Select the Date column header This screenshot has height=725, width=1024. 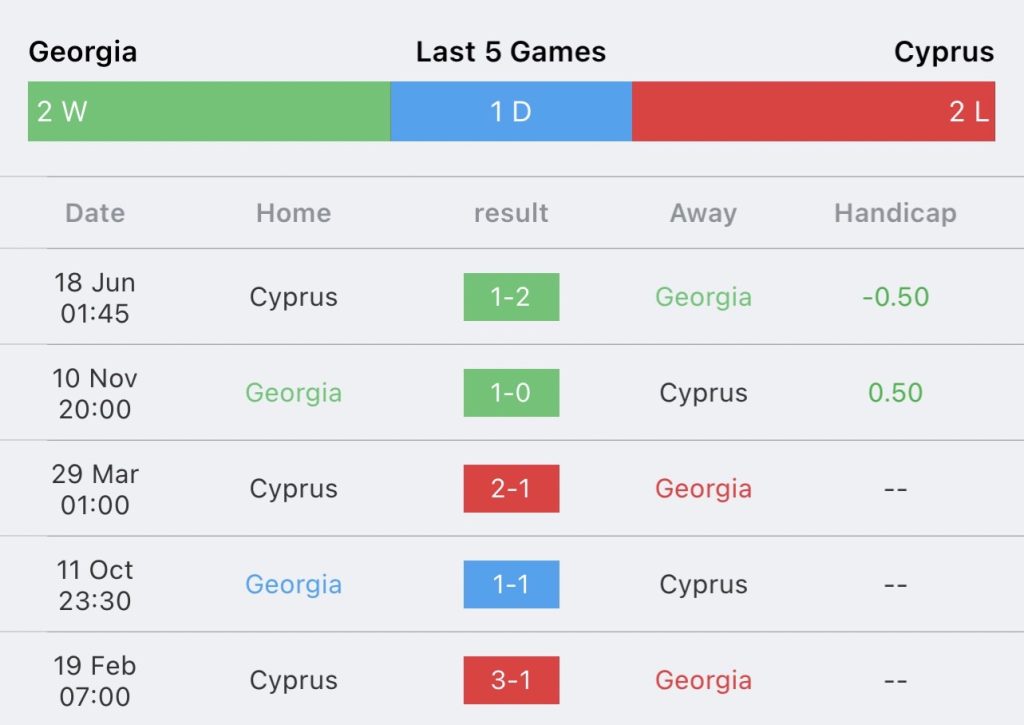(95, 213)
